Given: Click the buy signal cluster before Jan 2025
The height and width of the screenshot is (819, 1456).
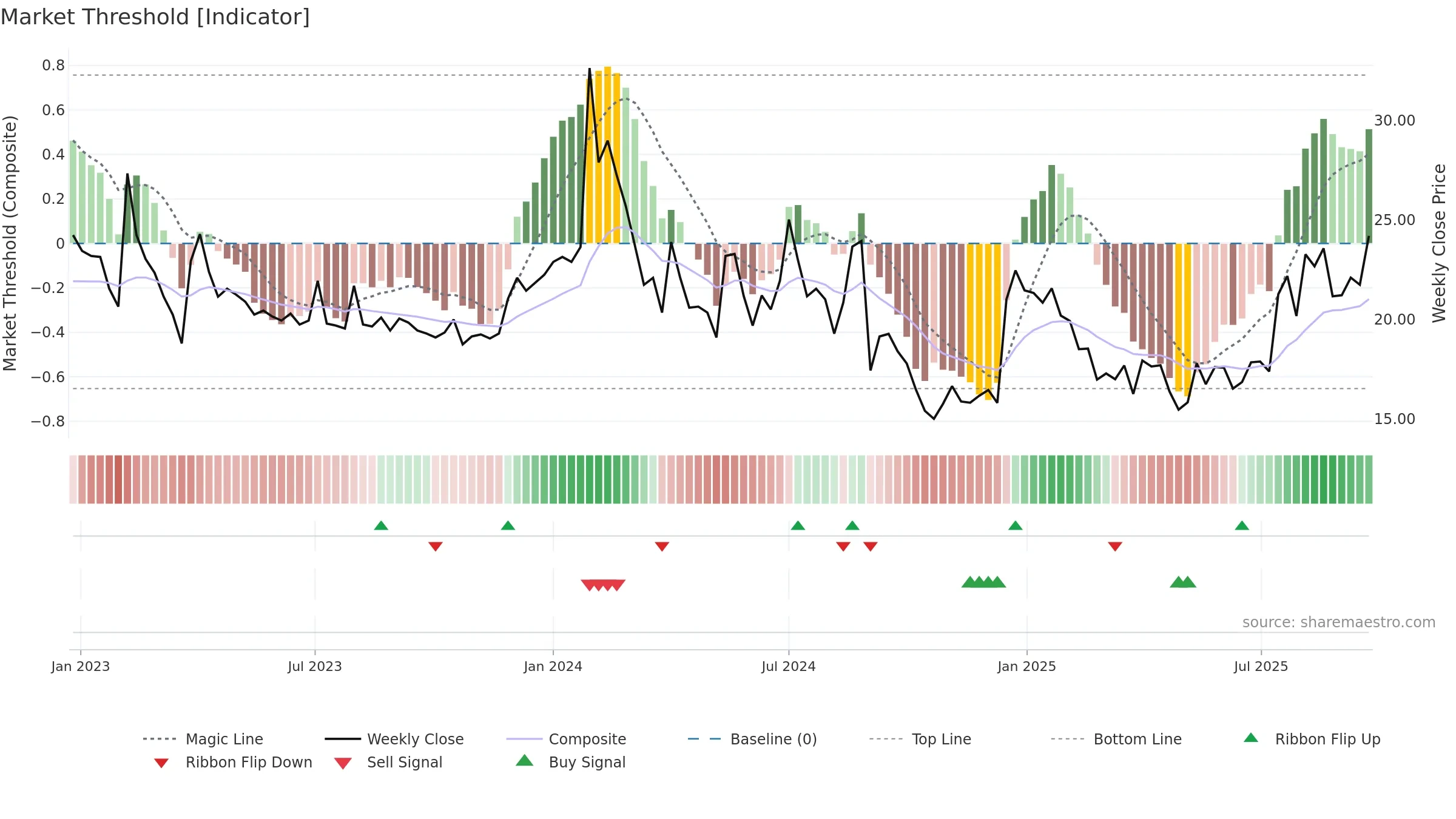Looking at the screenshot, I should [x=984, y=582].
